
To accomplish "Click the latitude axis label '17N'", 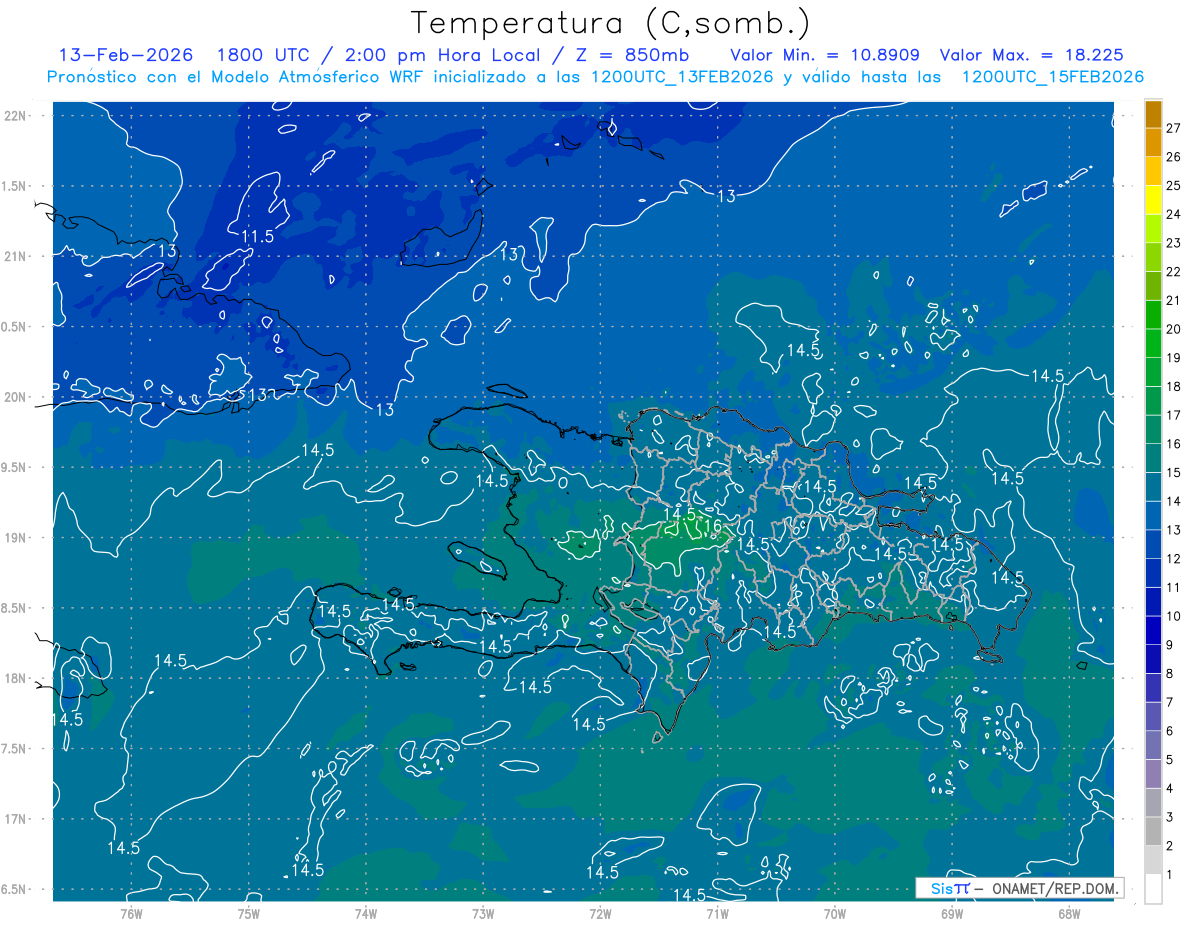I will pos(16,819).
